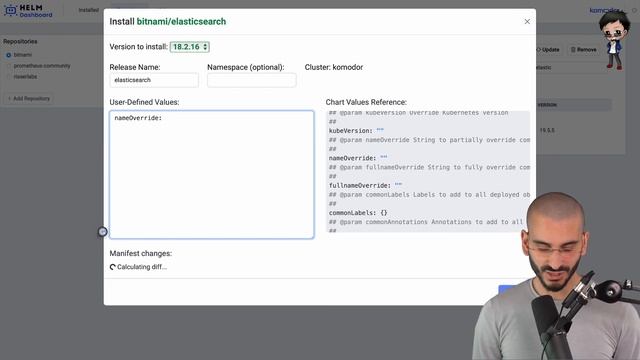Click the Release Name input field
640x360 pixels.
coord(154,80)
